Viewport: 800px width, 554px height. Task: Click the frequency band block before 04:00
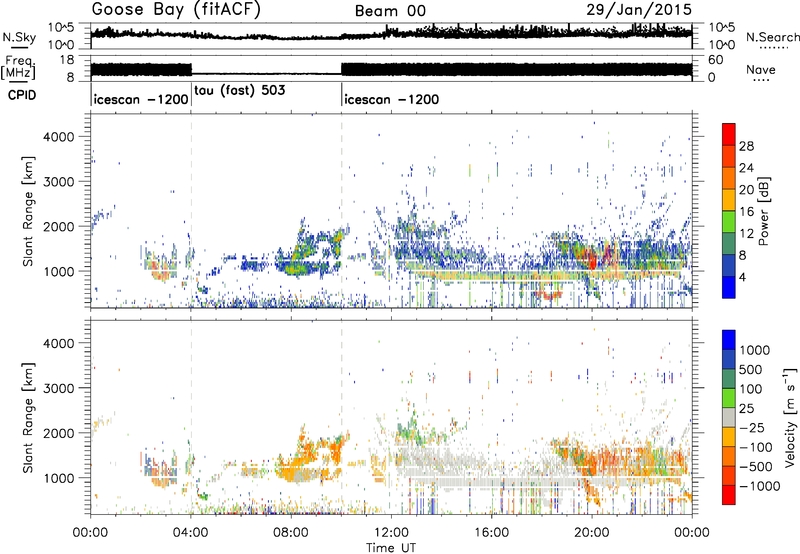click(x=141, y=70)
